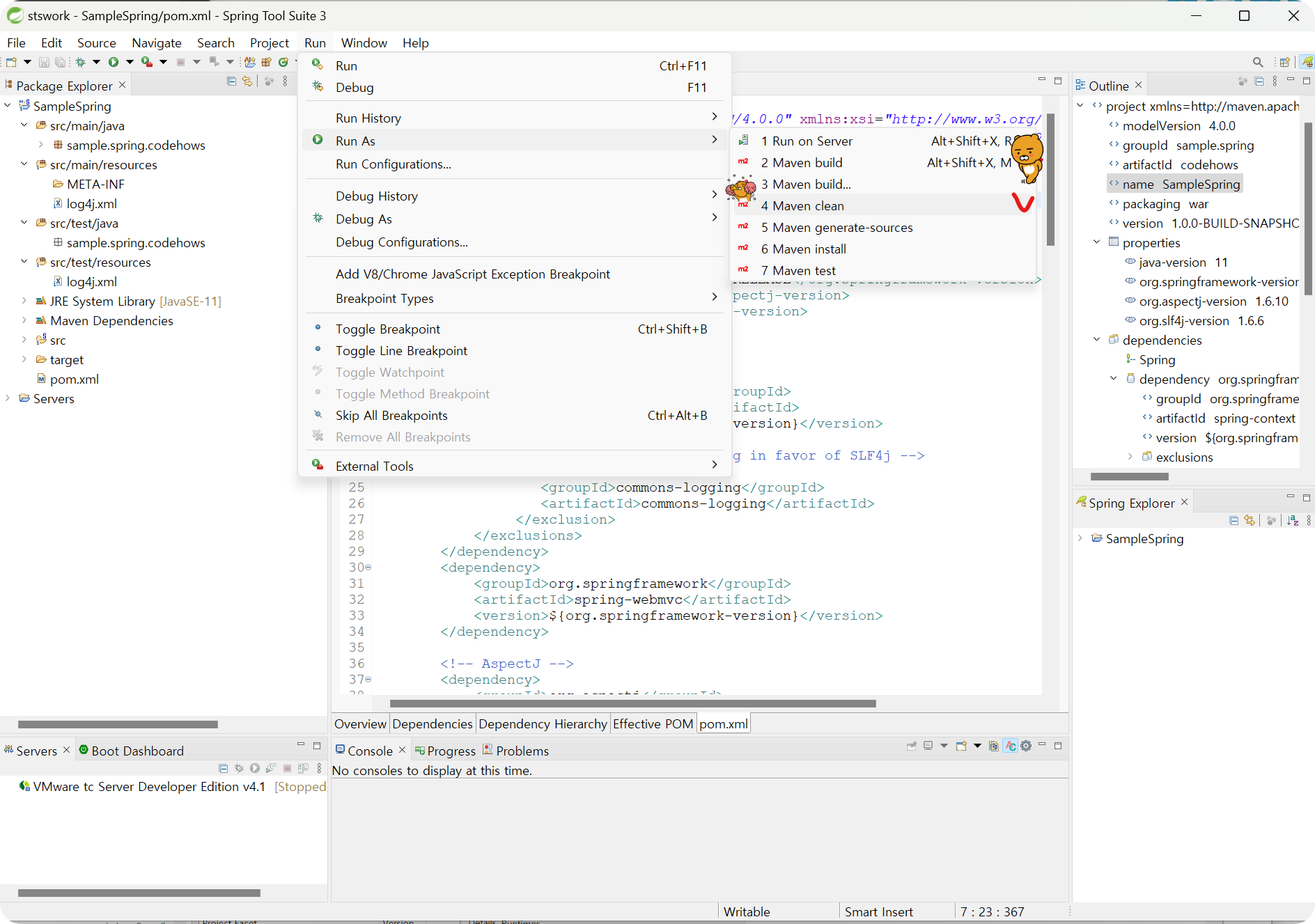This screenshot has height=924, width=1315.
Task: Click Open Console icon in Console view
Action: click(961, 746)
